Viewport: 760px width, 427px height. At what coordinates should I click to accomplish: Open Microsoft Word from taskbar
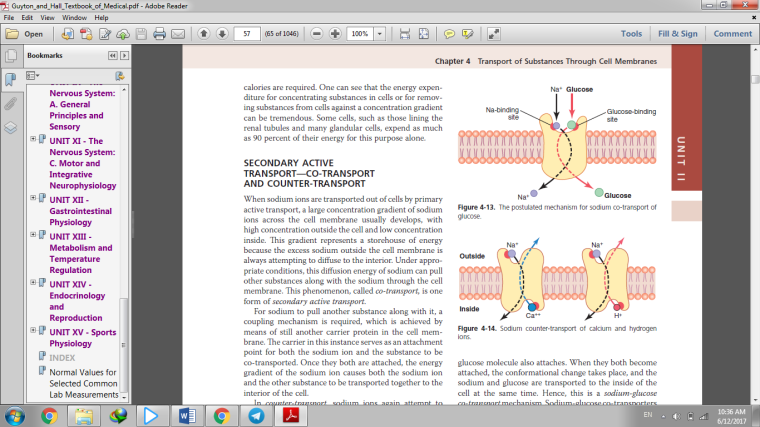click(x=187, y=416)
